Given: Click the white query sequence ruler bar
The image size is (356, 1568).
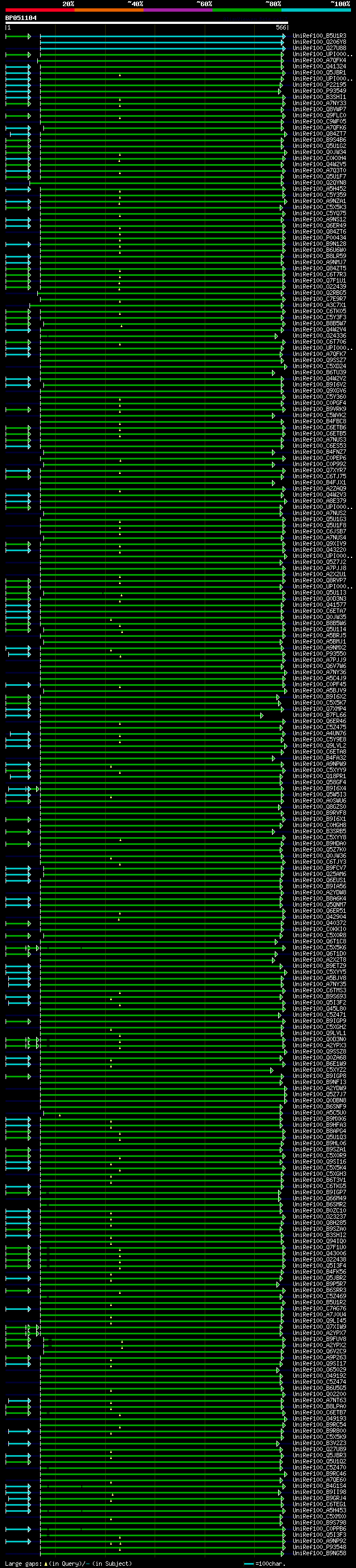Looking at the screenshot, I should point(147,23).
